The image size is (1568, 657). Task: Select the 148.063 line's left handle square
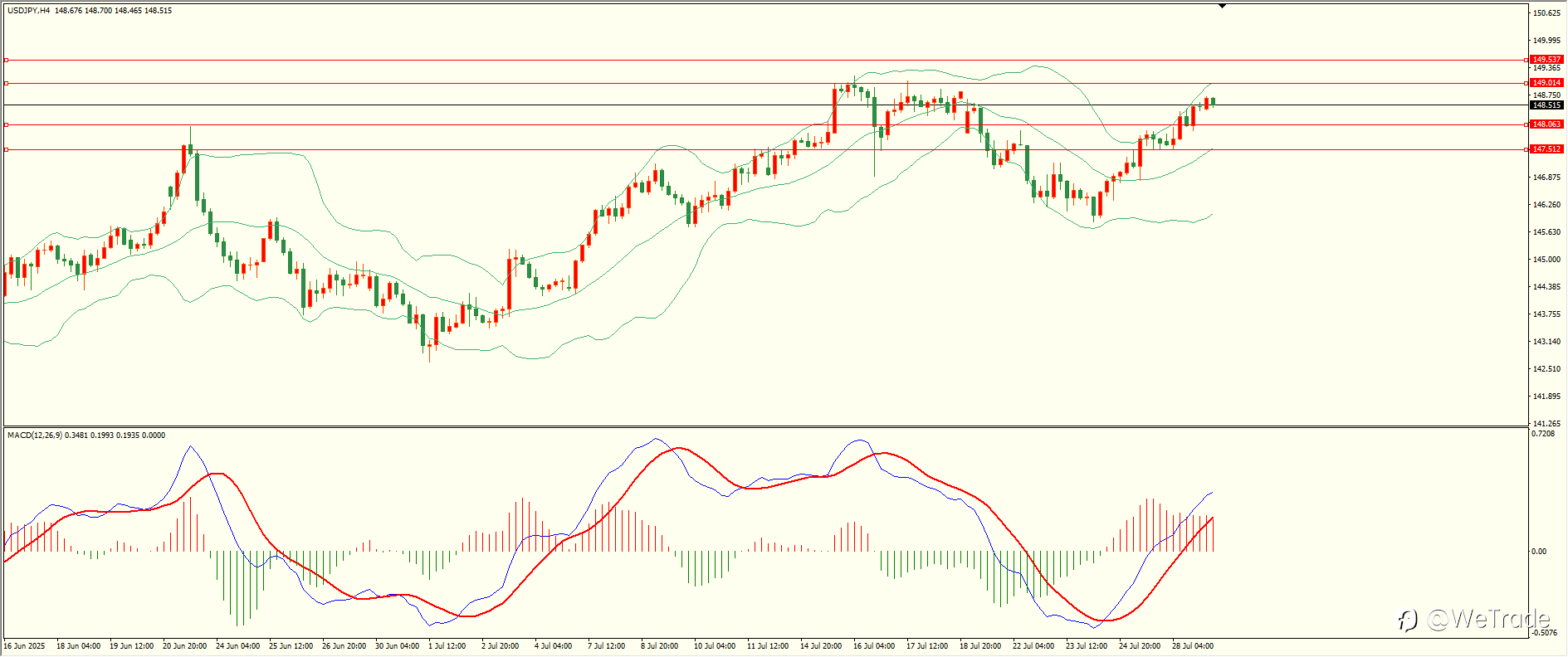click(6, 124)
